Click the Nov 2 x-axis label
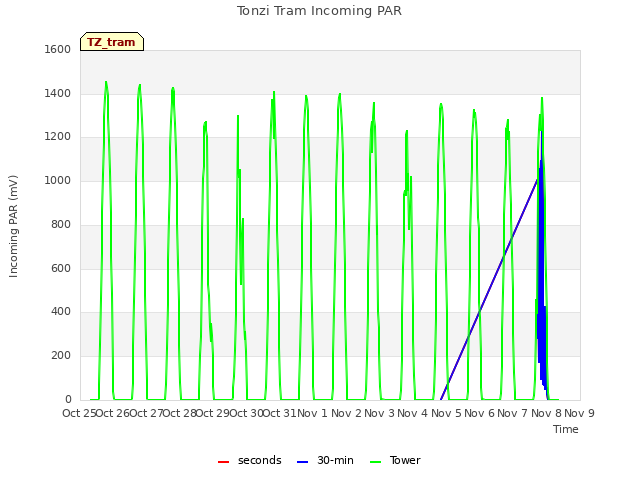 (346, 413)
